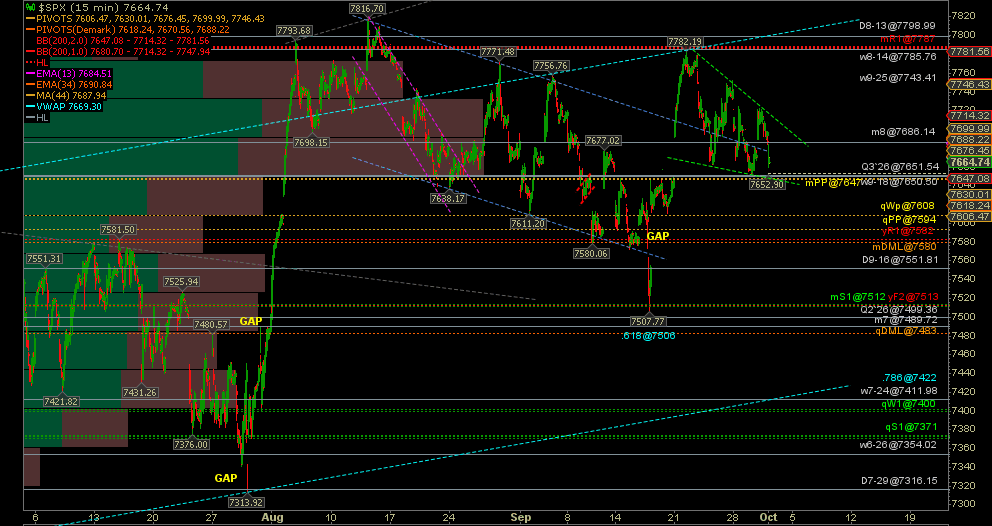
Task: Select the yellow PIVOTS legend entry
Action: point(145,18)
